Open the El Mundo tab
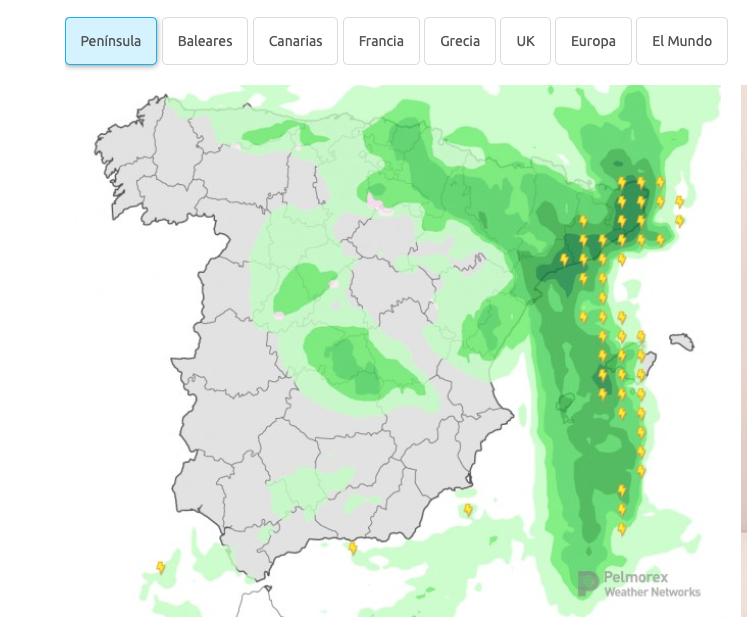The image size is (747, 617). point(682,41)
